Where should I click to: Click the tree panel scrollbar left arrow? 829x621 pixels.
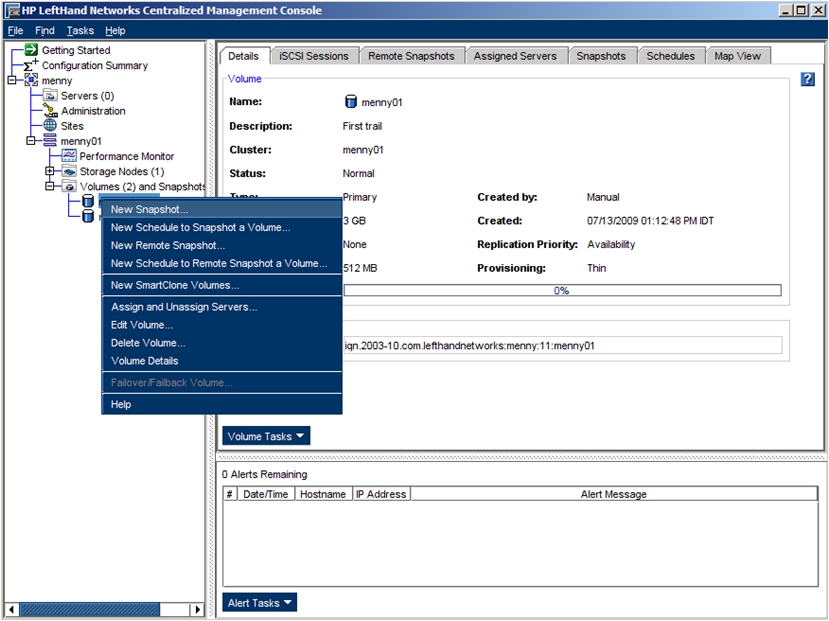tap(11, 609)
